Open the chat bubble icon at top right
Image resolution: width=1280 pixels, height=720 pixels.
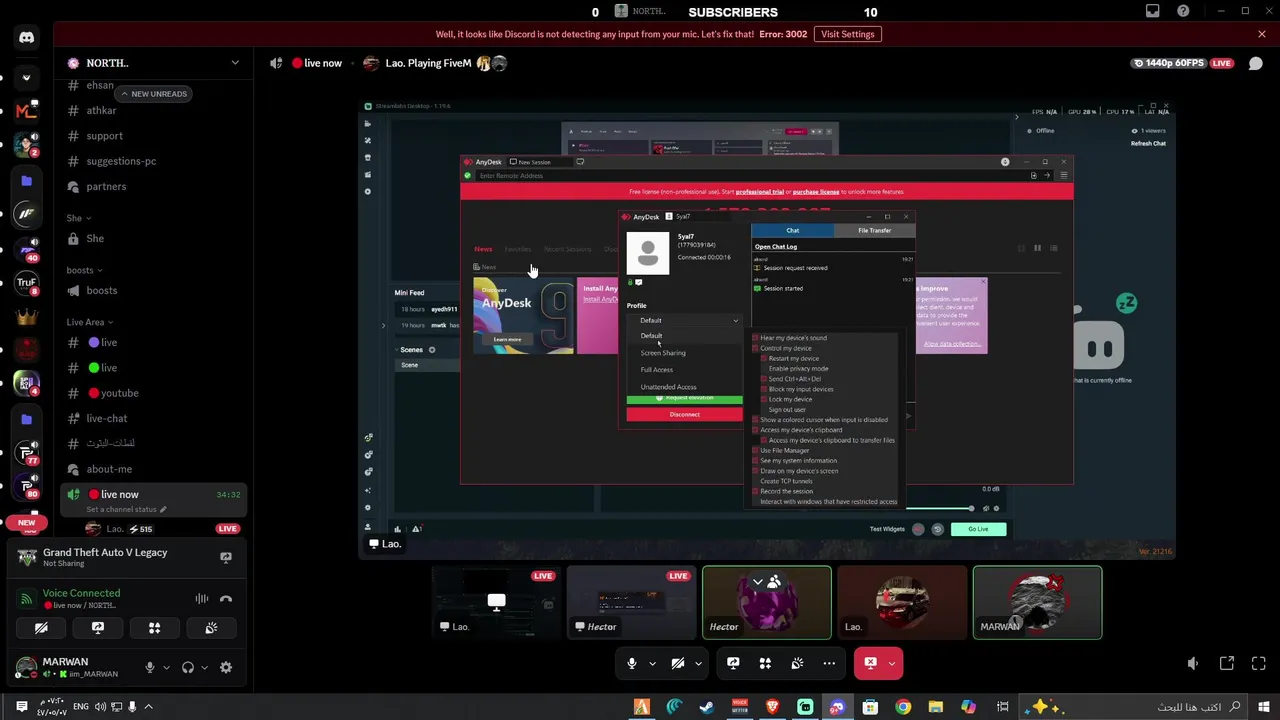[x=1256, y=63]
